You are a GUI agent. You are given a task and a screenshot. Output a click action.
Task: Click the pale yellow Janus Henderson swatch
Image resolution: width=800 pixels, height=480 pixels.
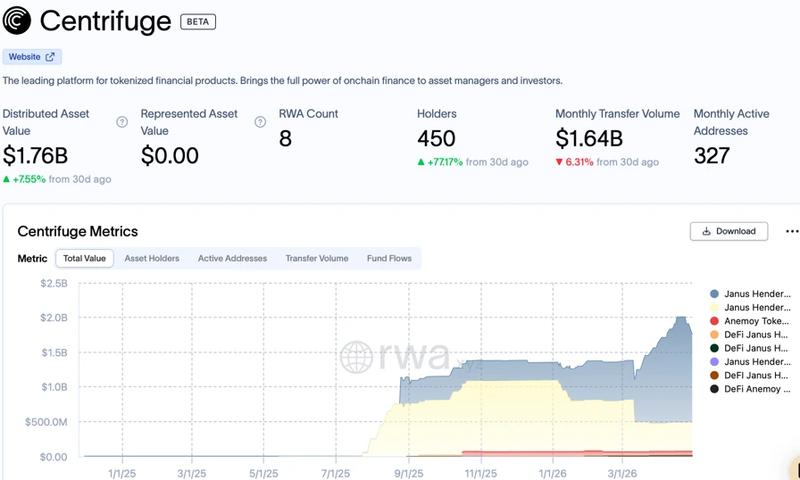tap(714, 308)
